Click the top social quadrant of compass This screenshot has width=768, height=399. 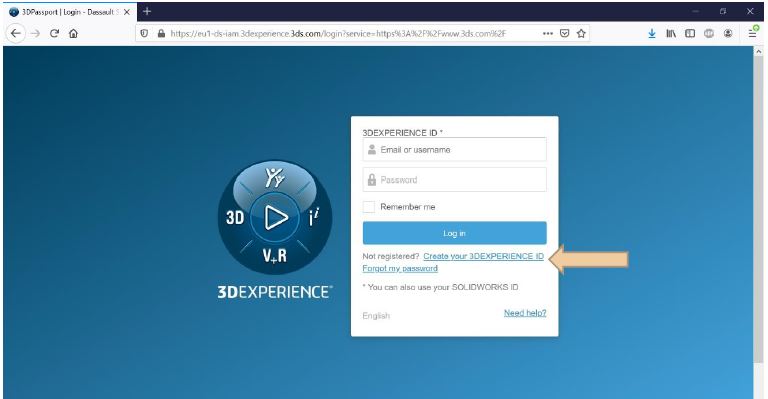(x=274, y=177)
